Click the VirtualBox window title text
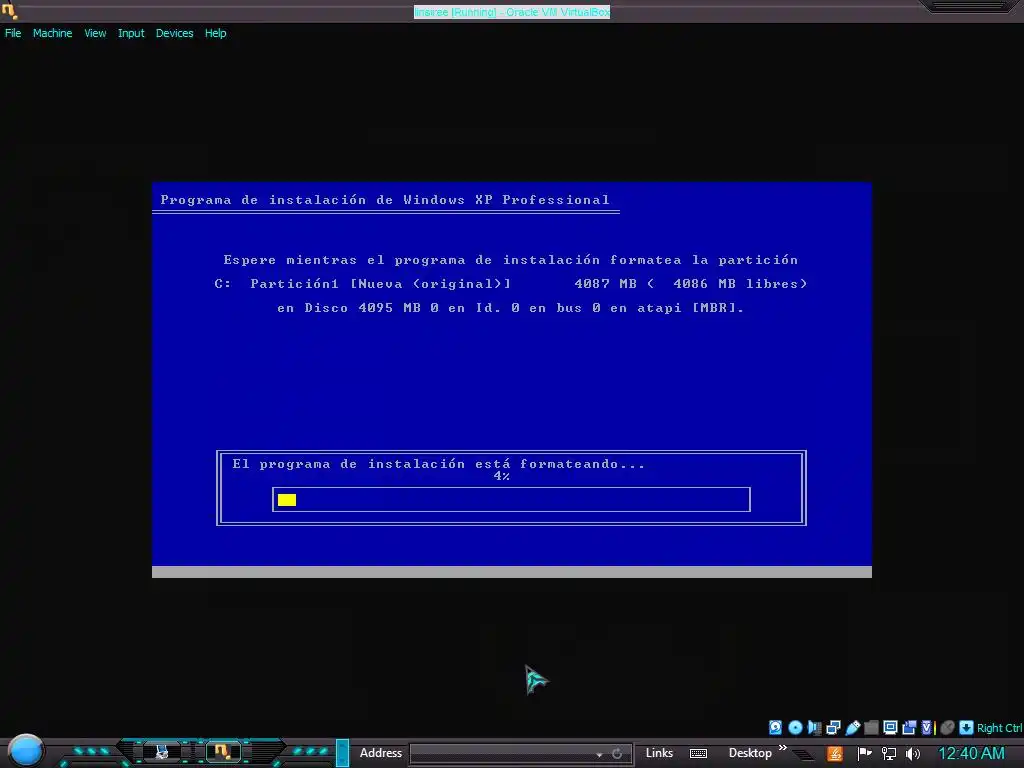 [512, 12]
